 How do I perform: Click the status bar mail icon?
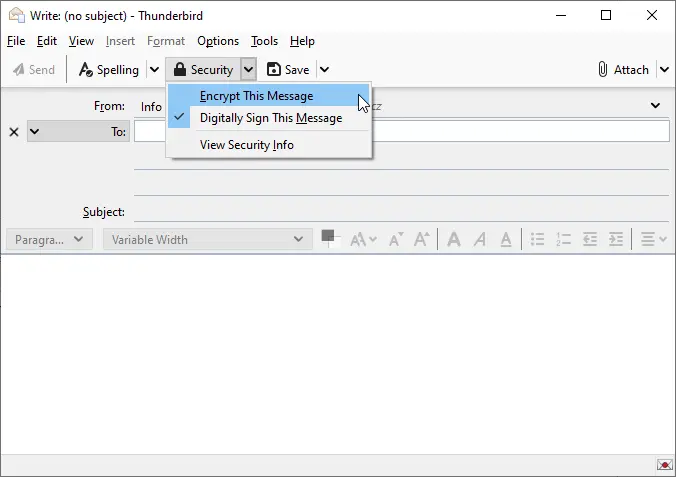pos(664,465)
